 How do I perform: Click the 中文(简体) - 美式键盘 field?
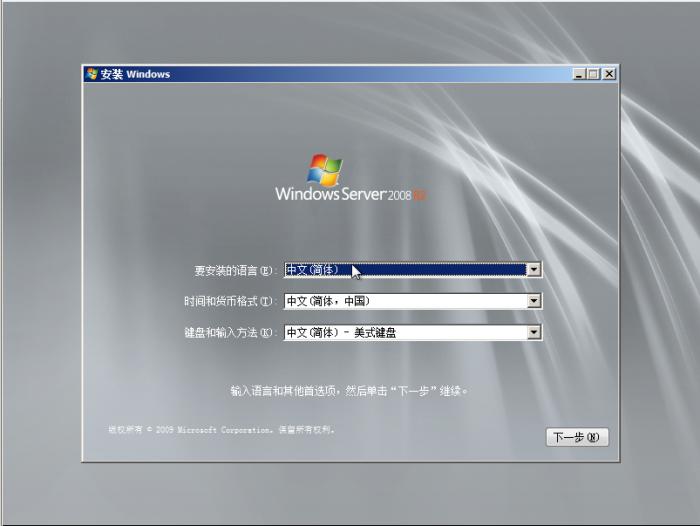[405, 333]
